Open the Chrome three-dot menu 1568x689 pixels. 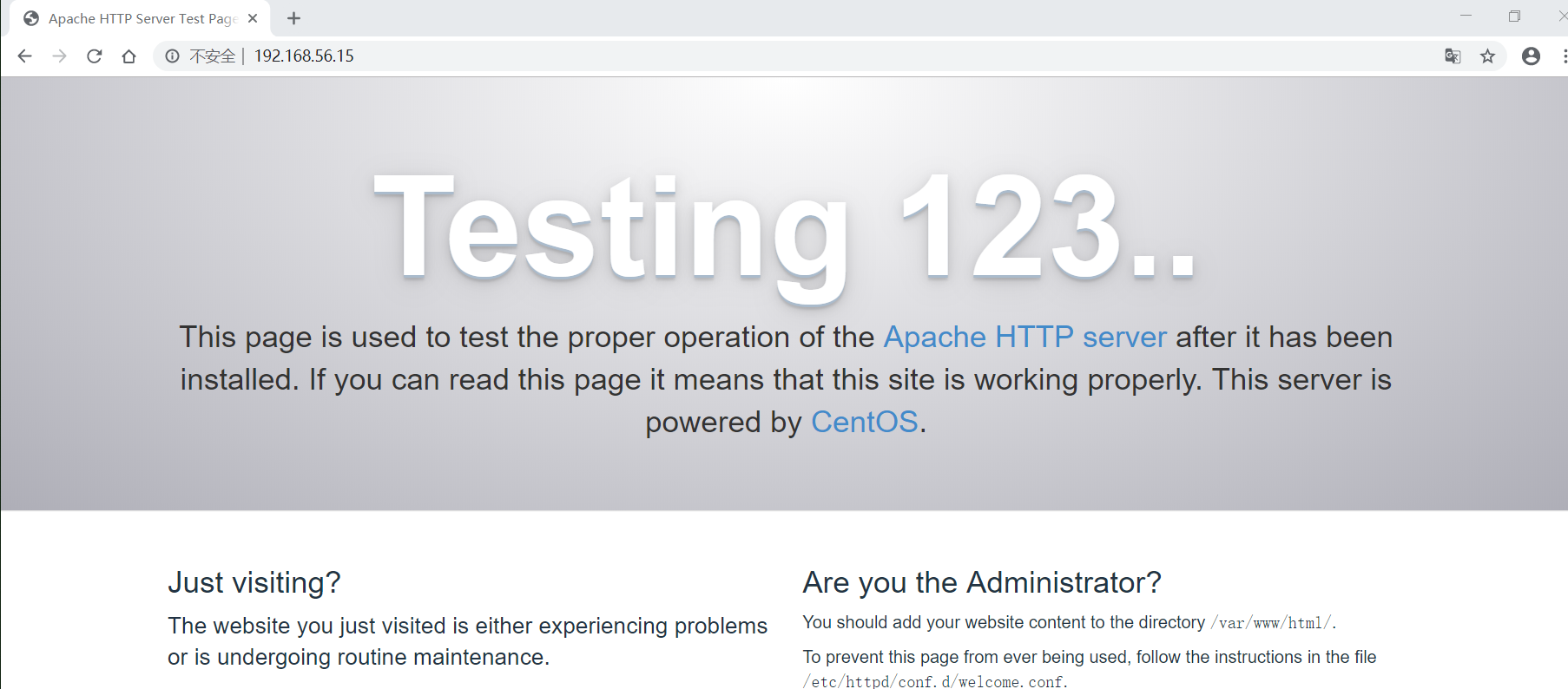(x=1564, y=56)
